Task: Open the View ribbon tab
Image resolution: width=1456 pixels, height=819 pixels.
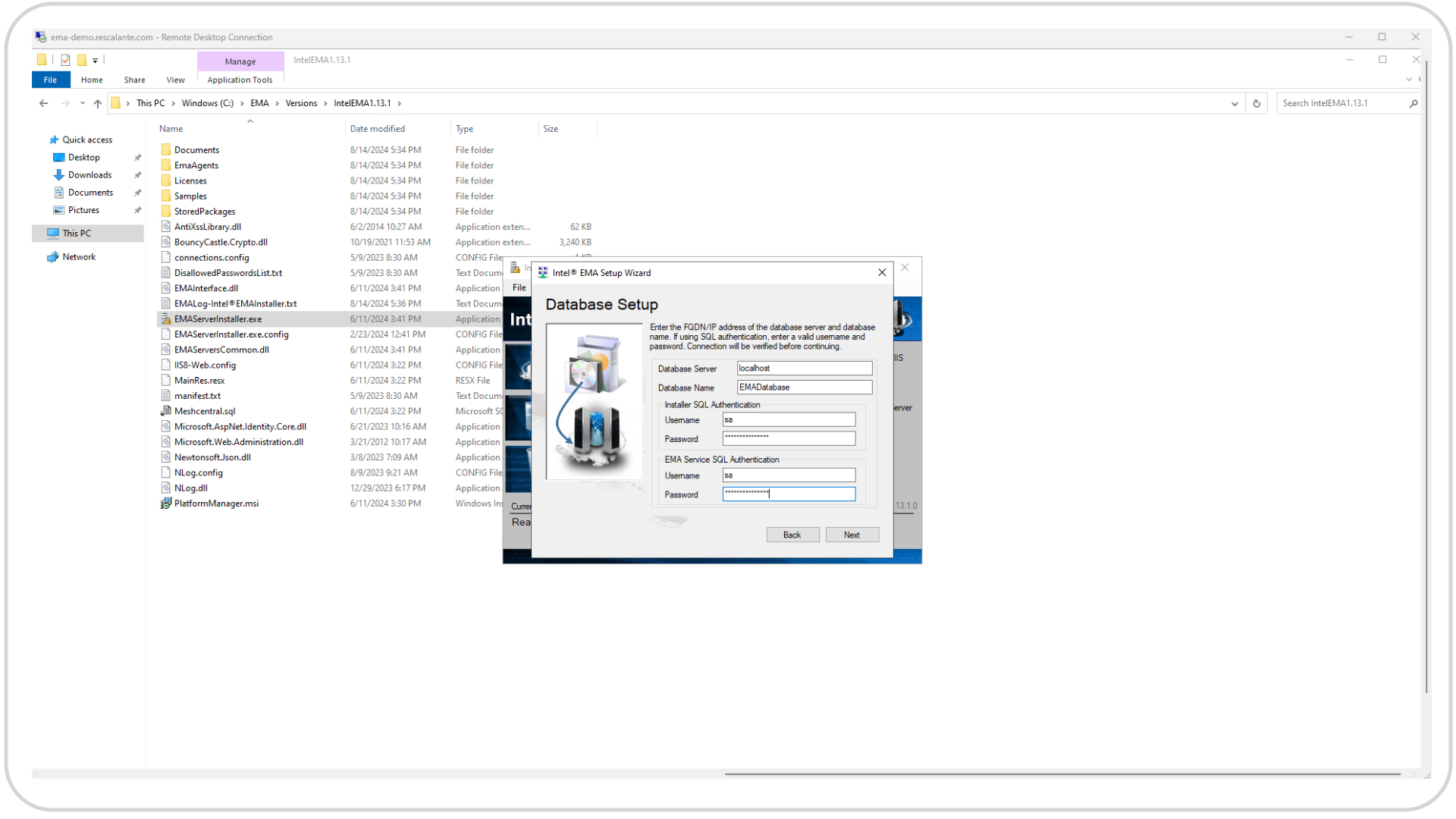Action: coord(175,80)
